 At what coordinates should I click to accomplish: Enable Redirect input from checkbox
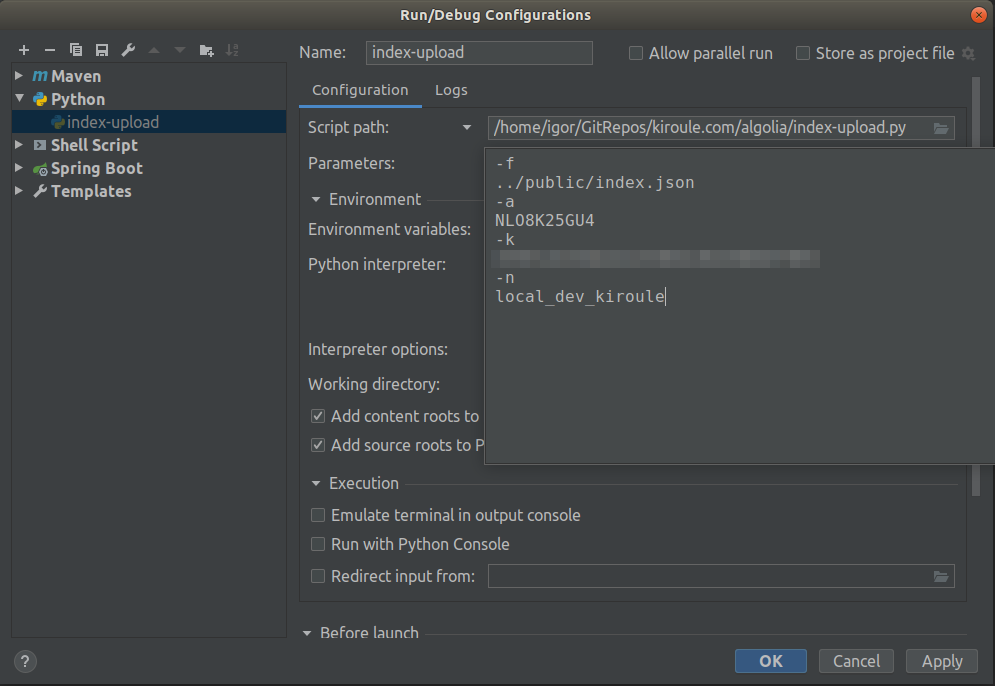pos(318,576)
